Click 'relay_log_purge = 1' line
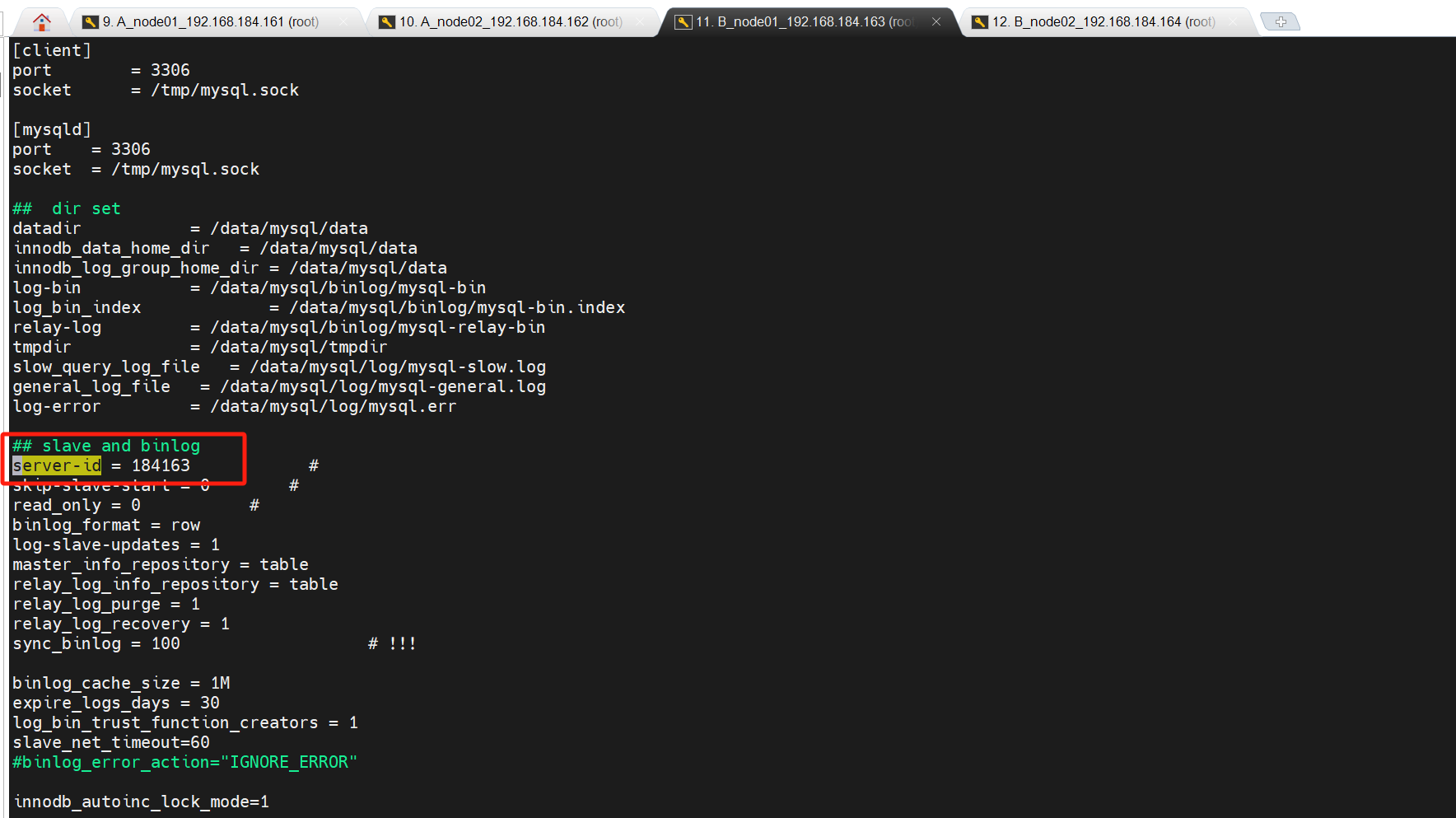Screen dimensions: 1456x818 point(106,604)
